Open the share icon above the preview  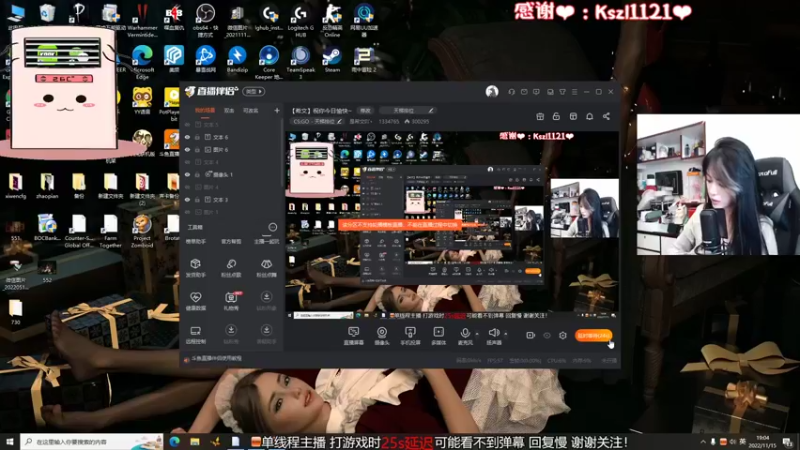pyautogui.click(x=606, y=116)
